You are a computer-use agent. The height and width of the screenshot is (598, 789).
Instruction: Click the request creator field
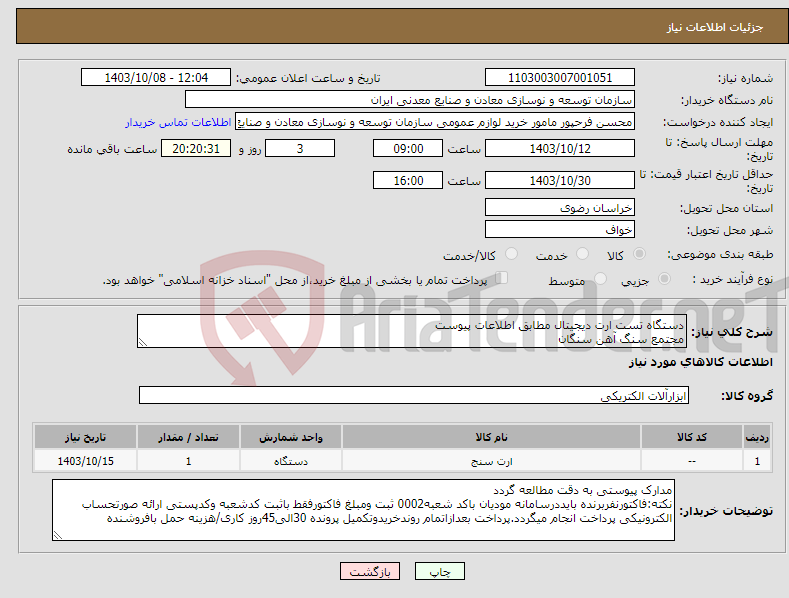435,122
